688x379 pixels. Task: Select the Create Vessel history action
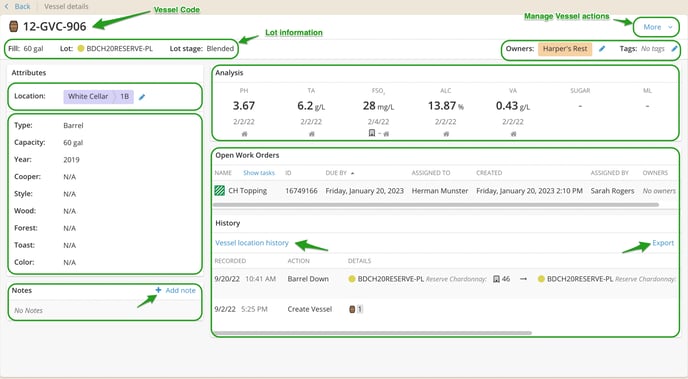(310, 309)
